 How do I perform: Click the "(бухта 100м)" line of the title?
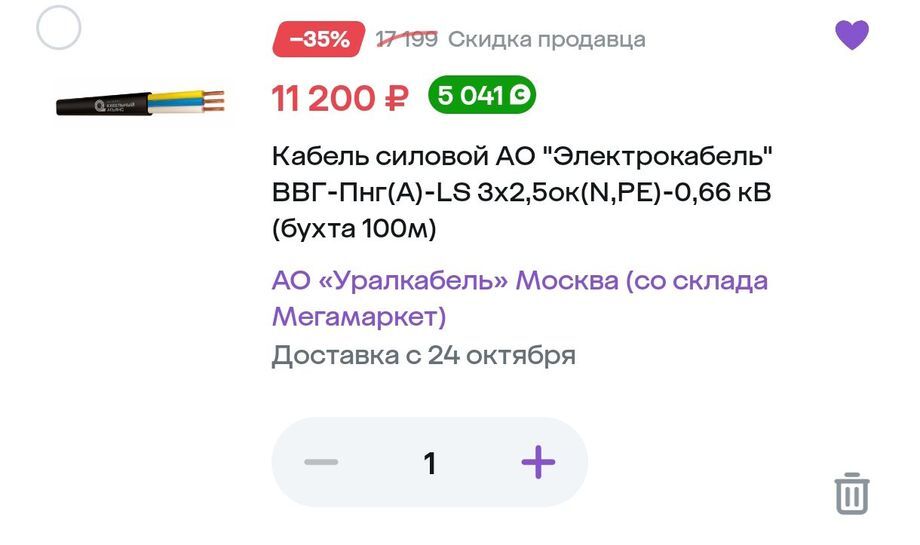pyautogui.click(x=355, y=230)
